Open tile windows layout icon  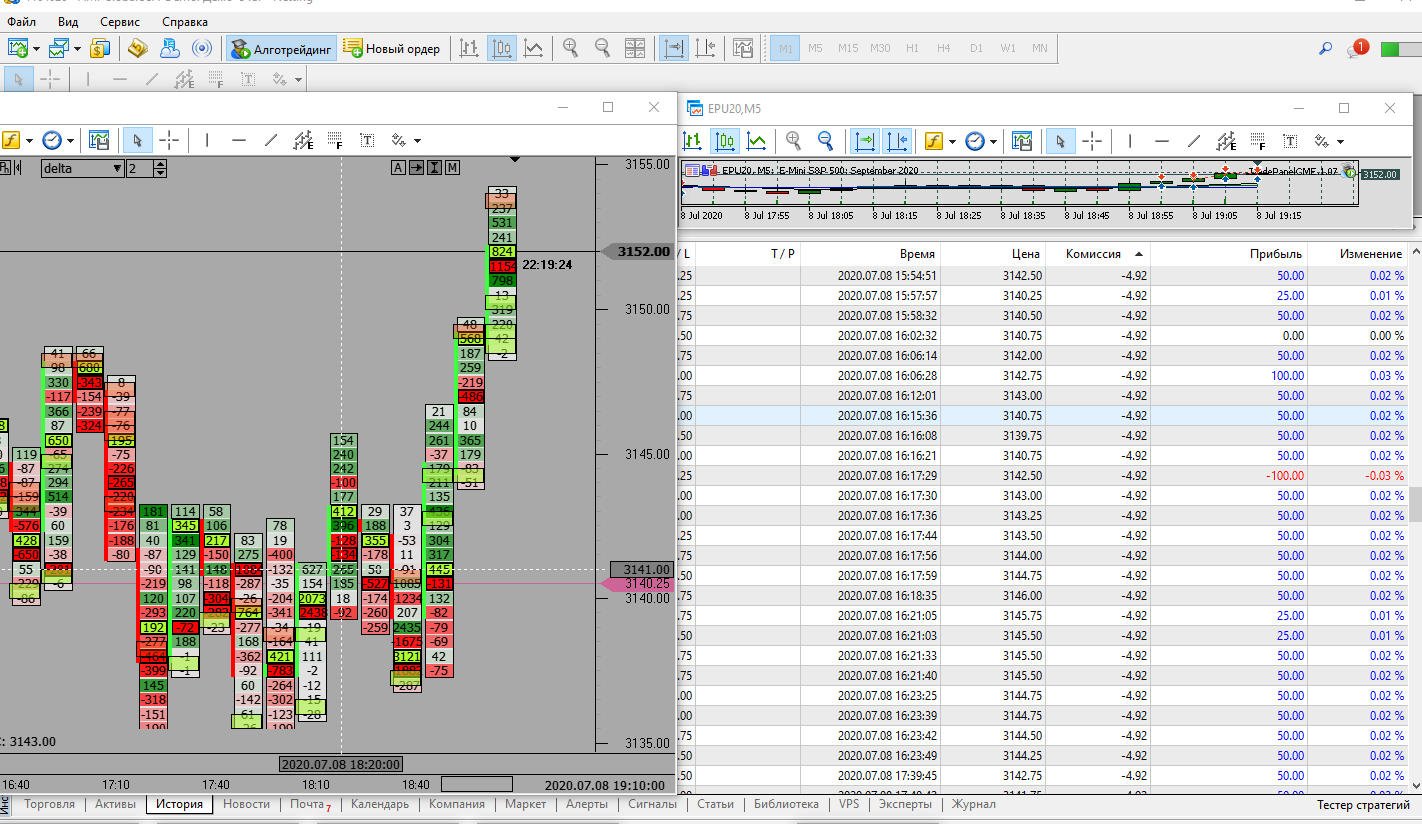click(x=635, y=48)
